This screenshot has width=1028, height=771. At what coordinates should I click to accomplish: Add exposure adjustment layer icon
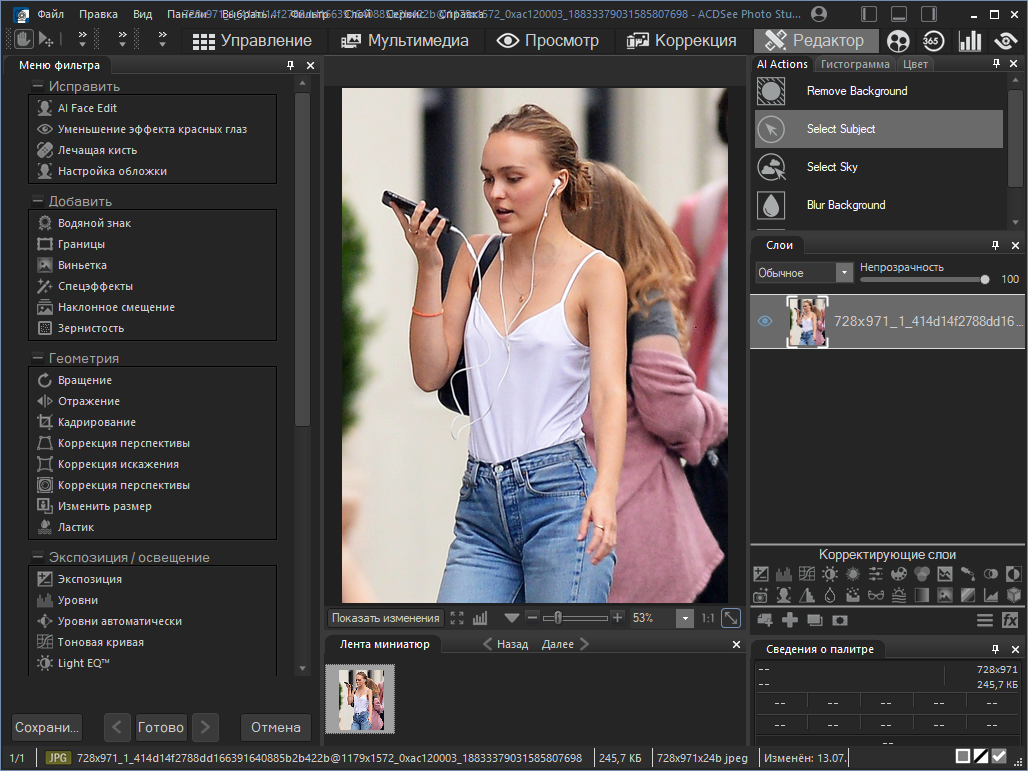coord(761,574)
